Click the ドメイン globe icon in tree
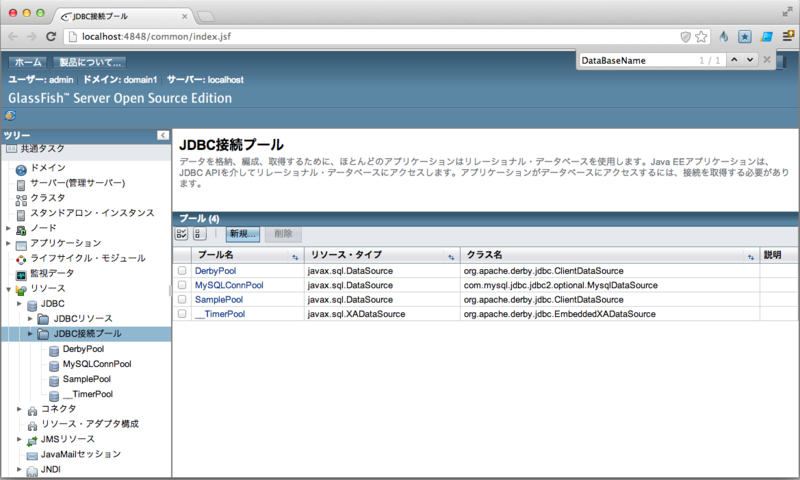Image resolution: width=800 pixels, height=480 pixels. point(21,169)
